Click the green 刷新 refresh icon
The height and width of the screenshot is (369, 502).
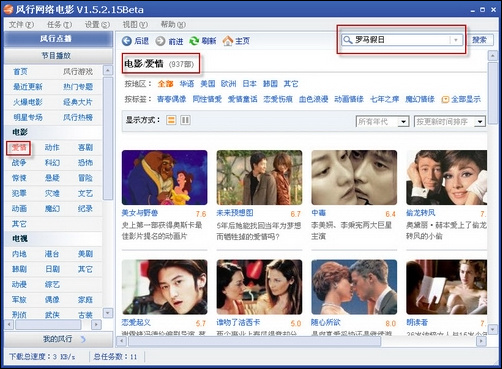pyautogui.click(x=194, y=41)
